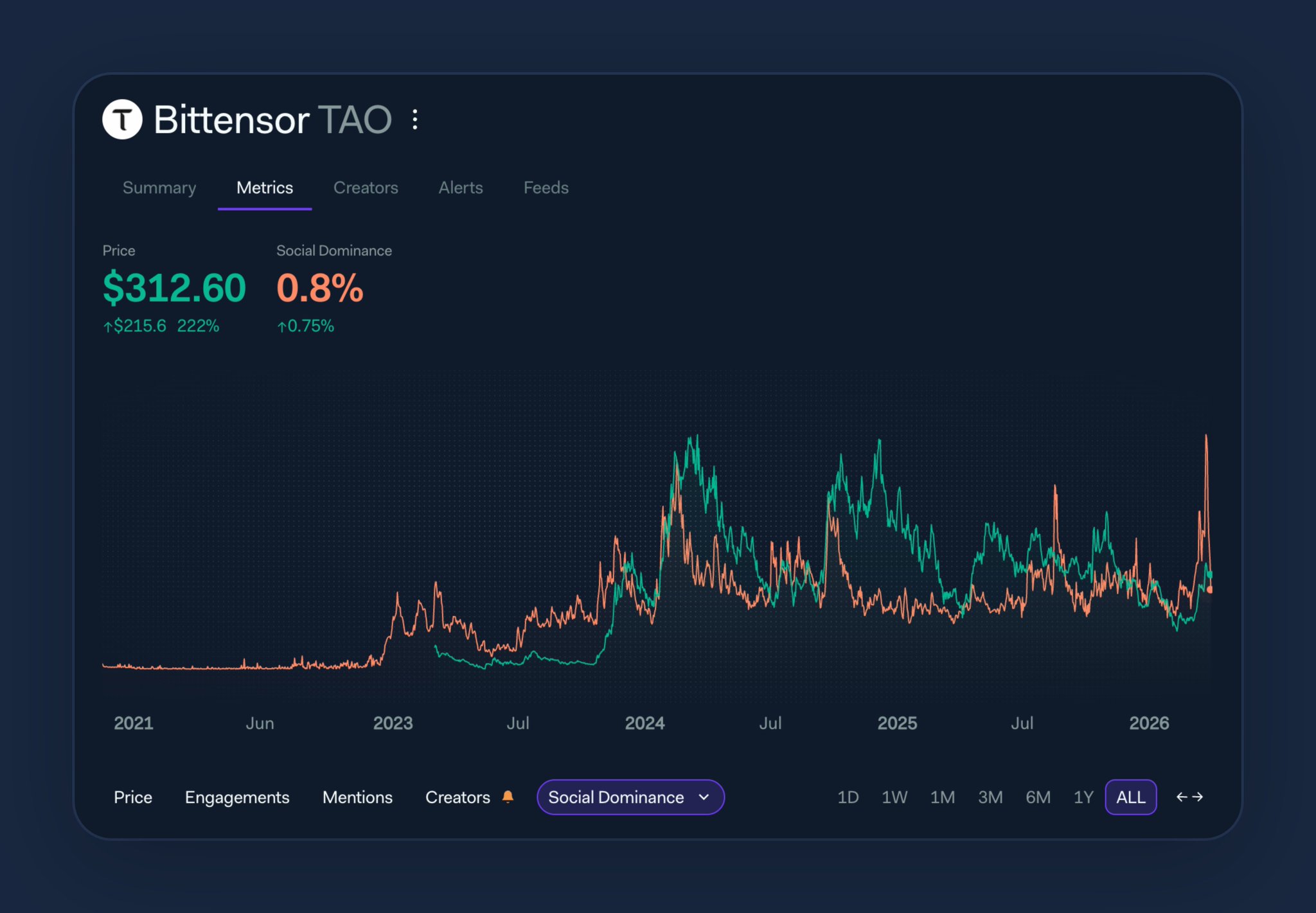Click the Social Dominance dropdown chevron
This screenshot has height=913, width=1316.
click(704, 797)
